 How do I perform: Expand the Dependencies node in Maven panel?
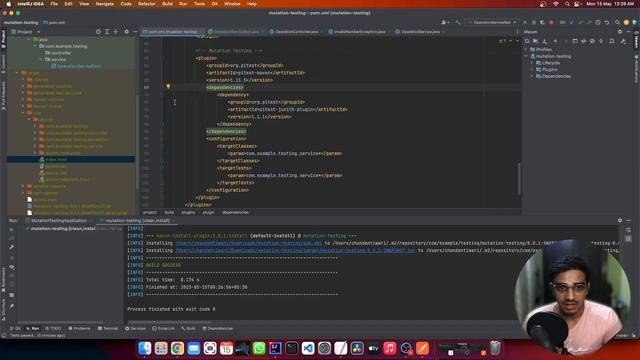pos(532,76)
